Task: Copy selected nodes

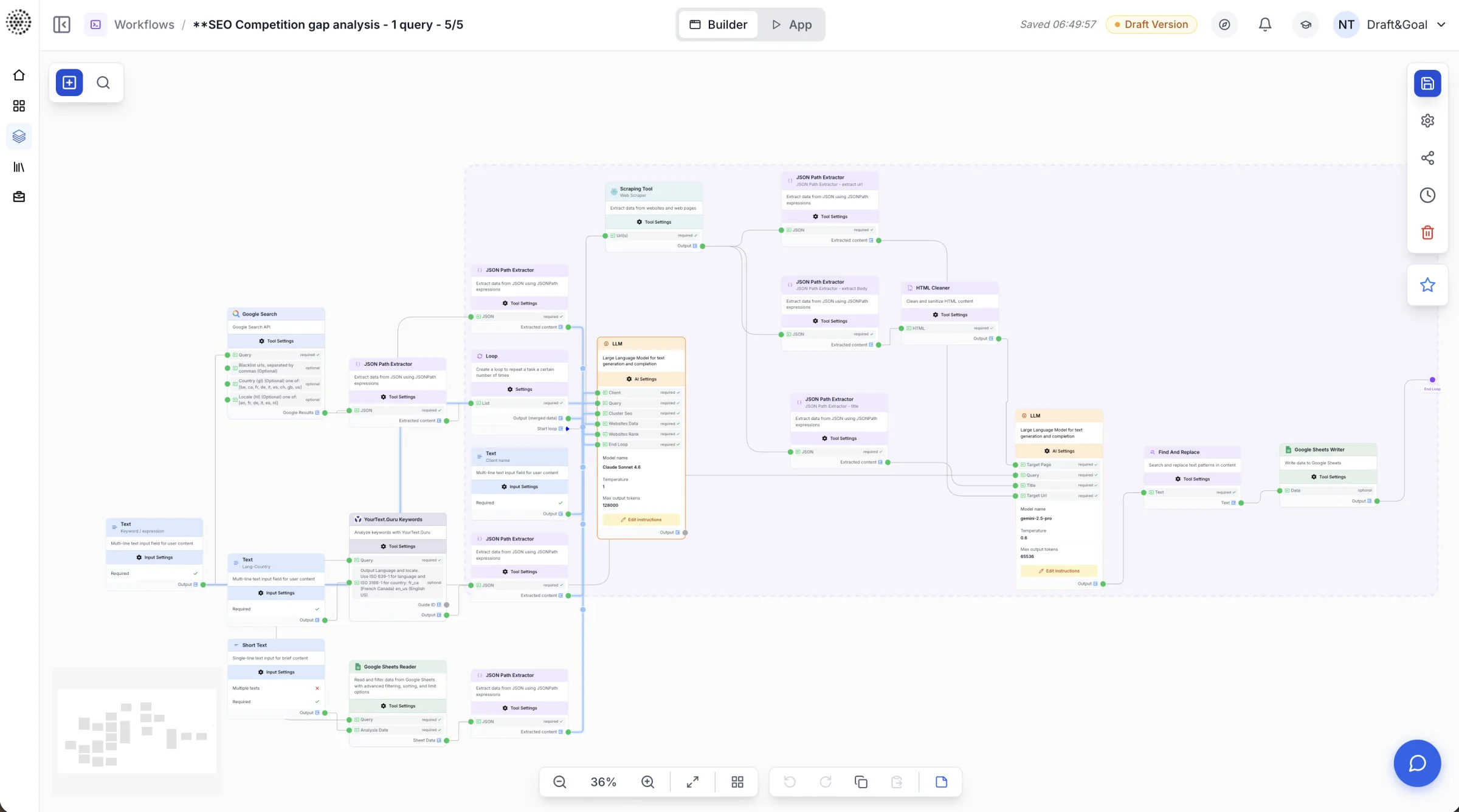Action: tap(861, 782)
